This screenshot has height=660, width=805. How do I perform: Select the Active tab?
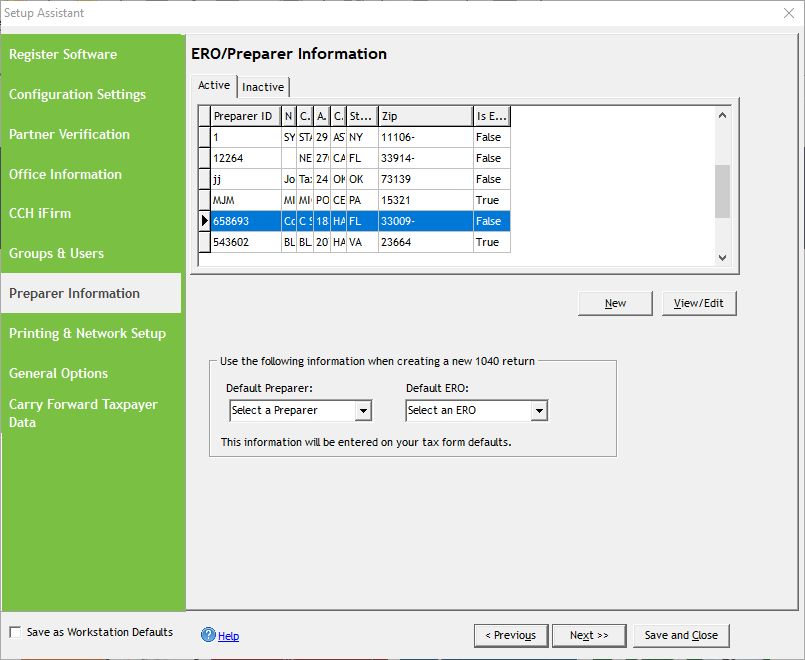point(214,86)
